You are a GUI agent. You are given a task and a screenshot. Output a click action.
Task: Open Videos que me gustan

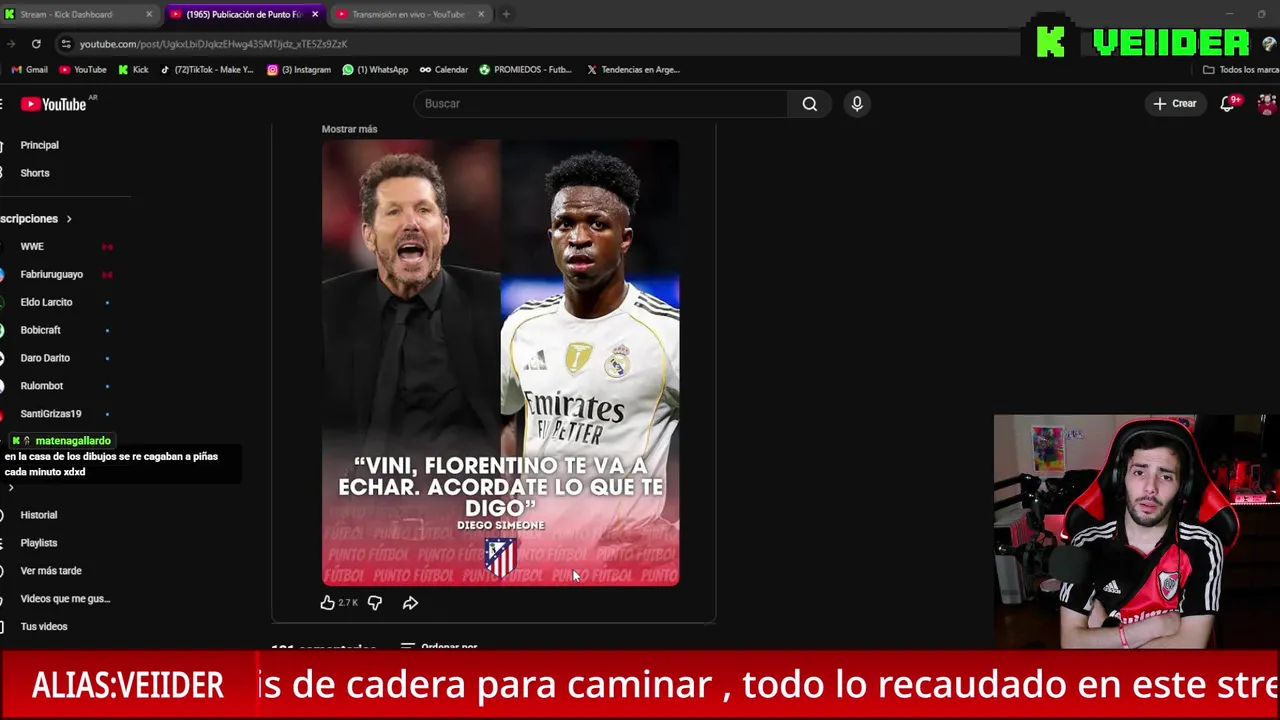coord(65,599)
